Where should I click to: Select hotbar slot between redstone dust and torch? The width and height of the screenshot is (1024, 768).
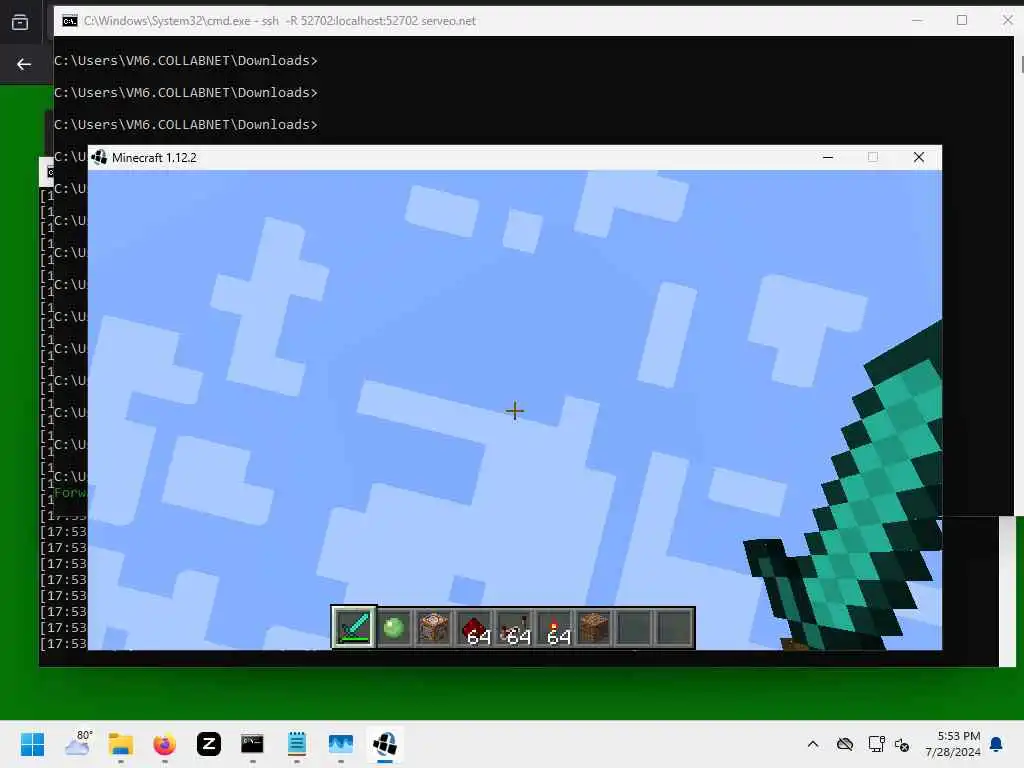coord(515,628)
